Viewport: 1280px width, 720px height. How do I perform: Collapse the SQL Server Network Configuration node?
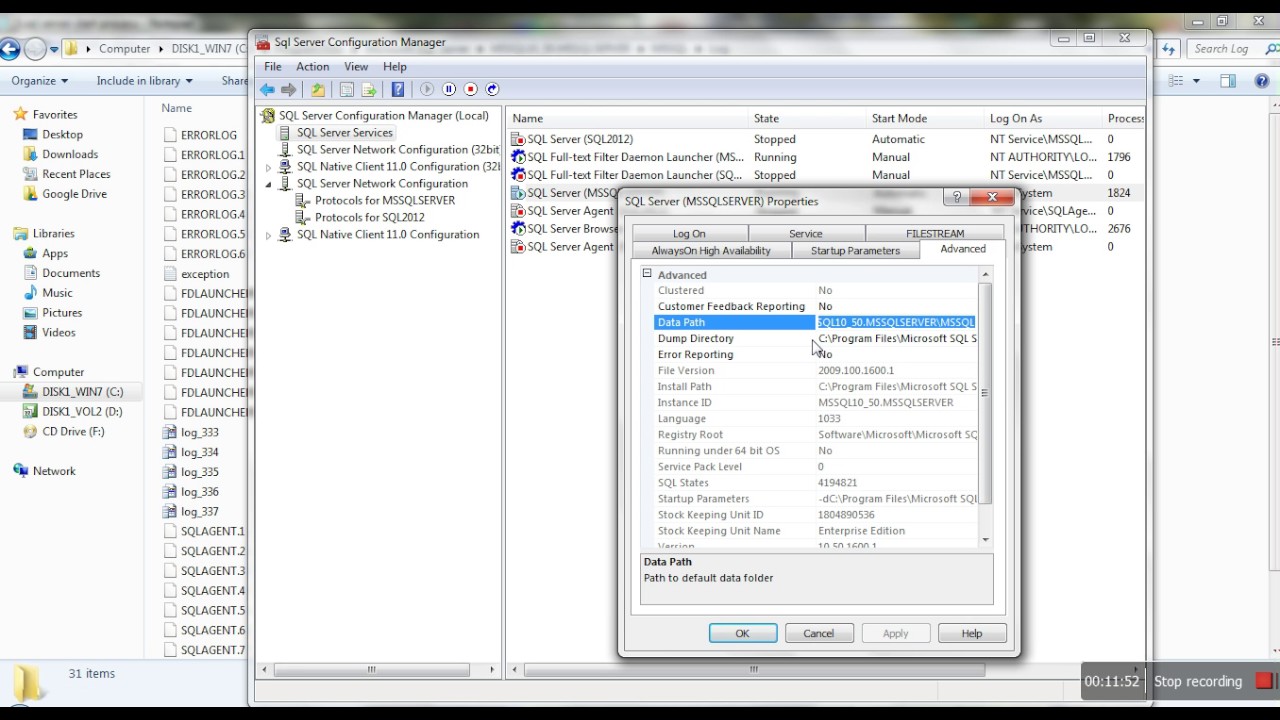tap(268, 184)
